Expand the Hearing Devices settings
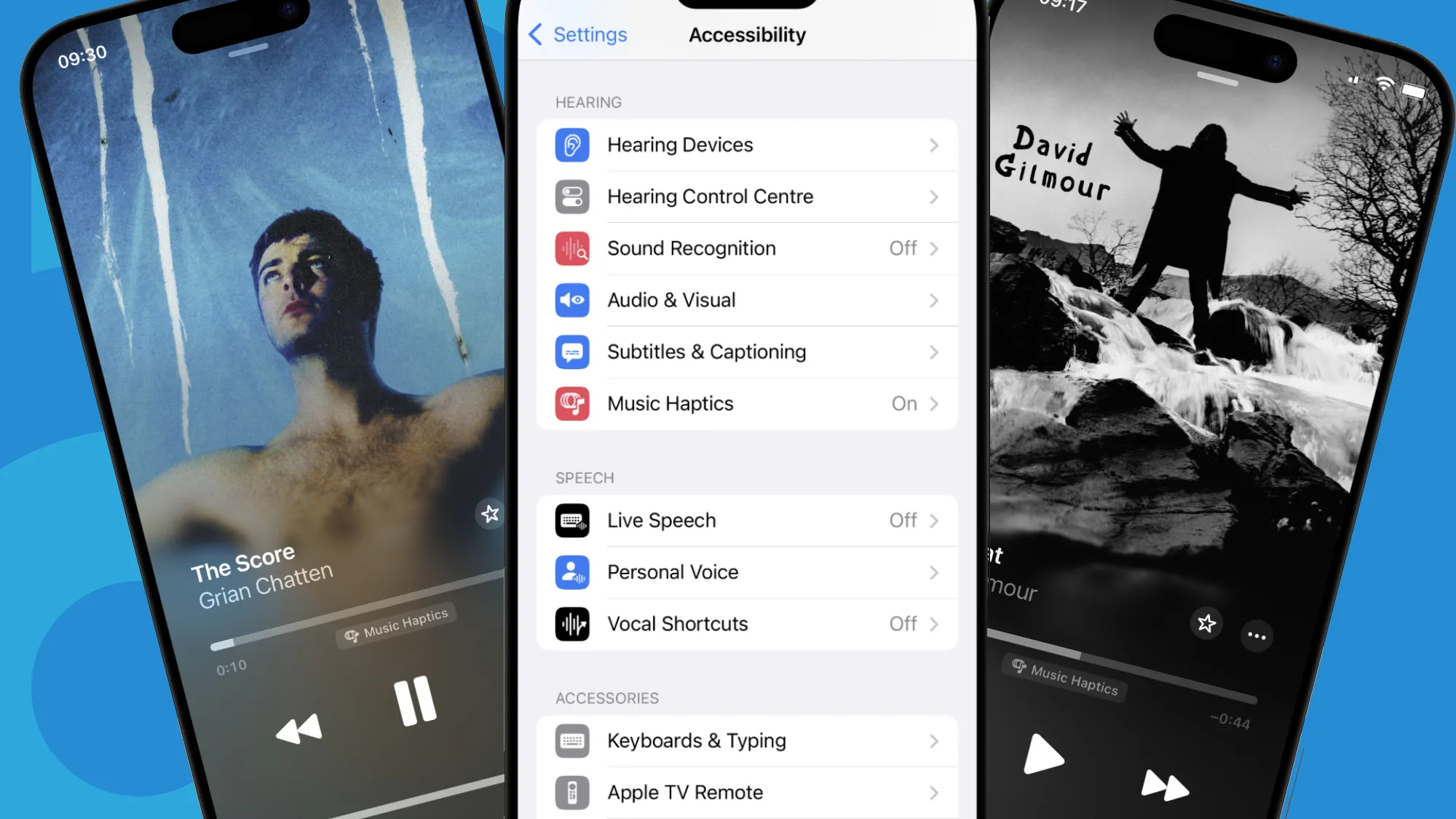The height and width of the screenshot is (819, 1456). tap(748, 145)
